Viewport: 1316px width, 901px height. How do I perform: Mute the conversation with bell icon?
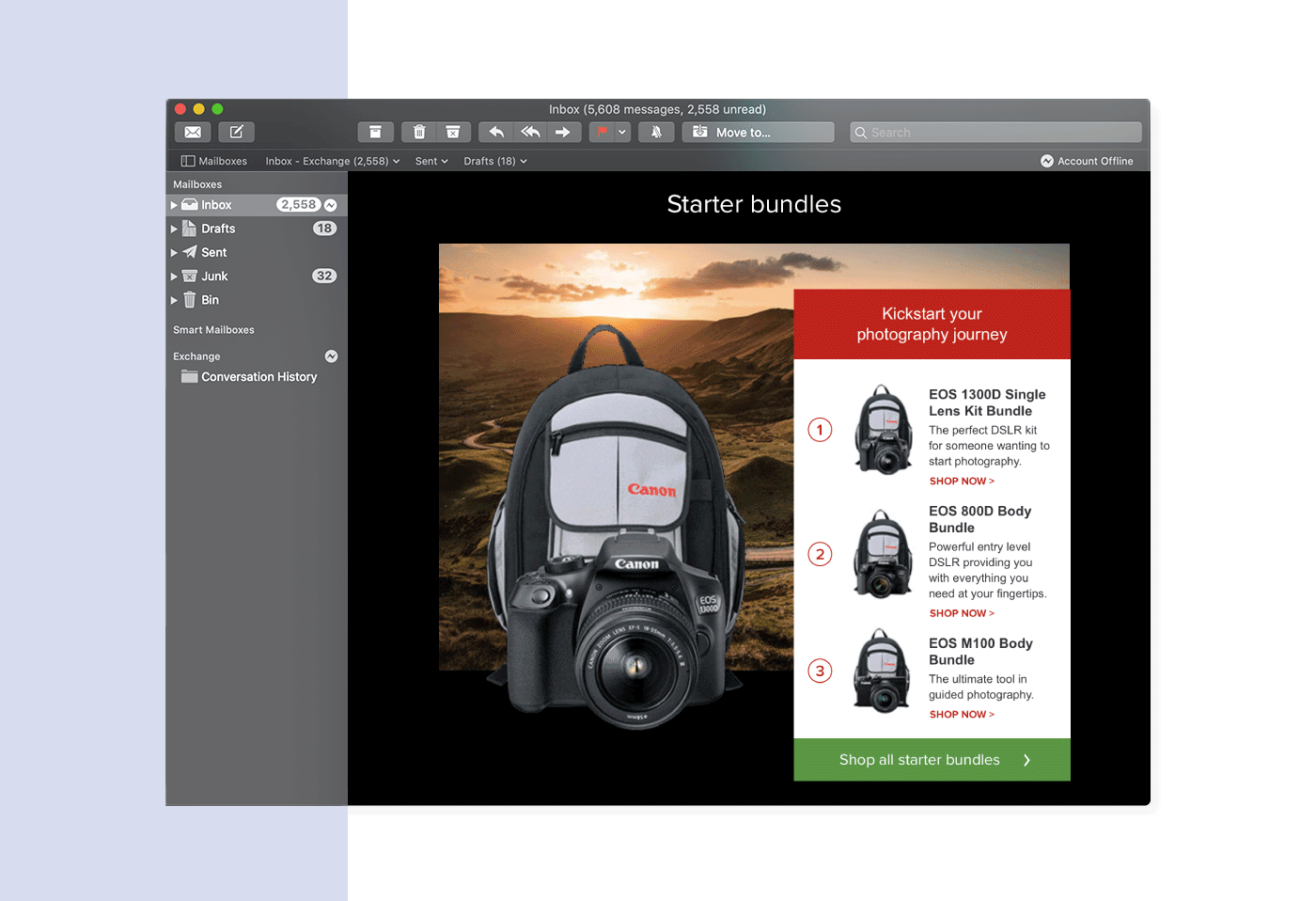tap(656, 133)
